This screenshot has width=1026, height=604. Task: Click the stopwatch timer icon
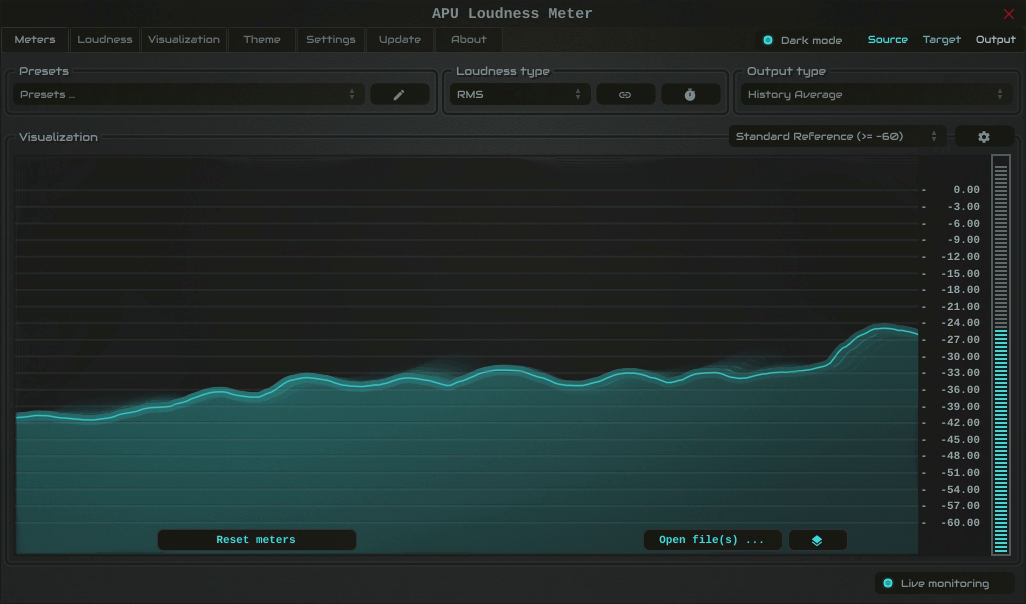click(x=690, y=95)
